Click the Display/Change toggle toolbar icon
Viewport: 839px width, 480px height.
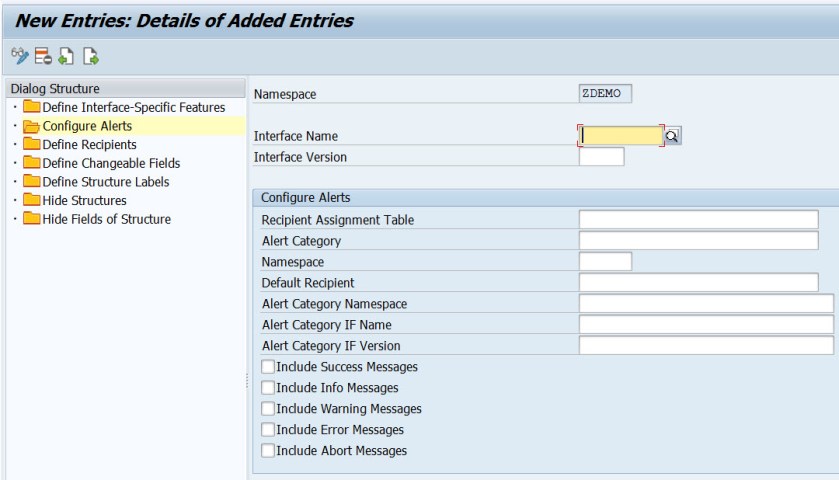pos(19,55)
